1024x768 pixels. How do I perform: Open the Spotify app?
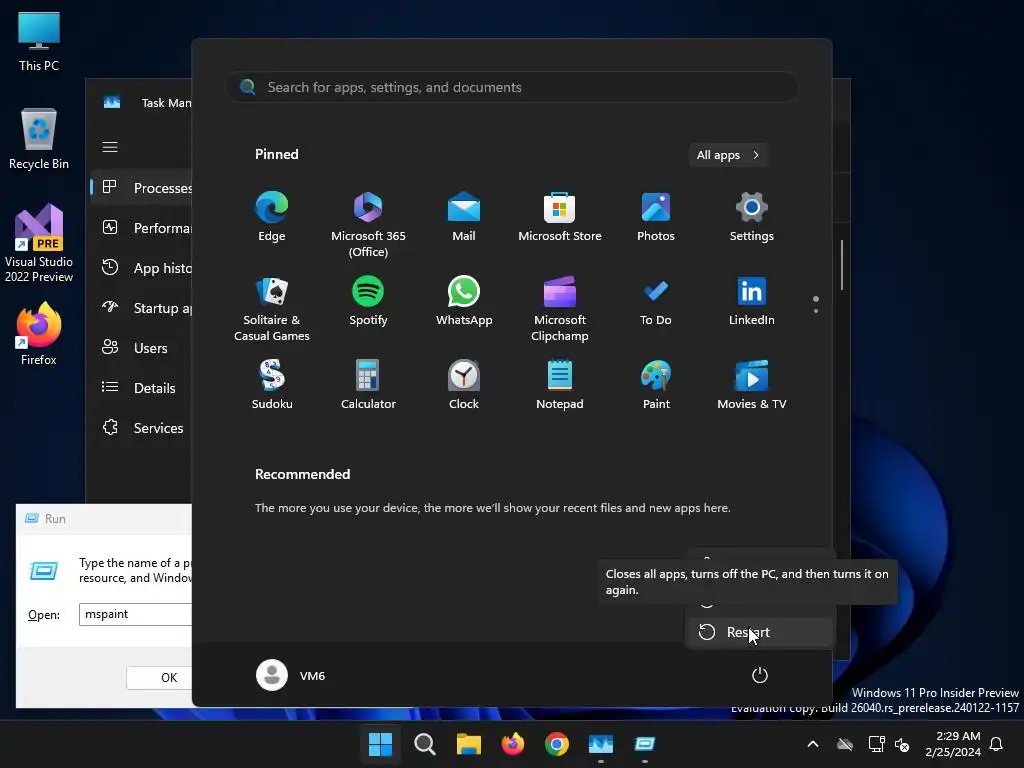pyautogui.click(x=368, y=301)
